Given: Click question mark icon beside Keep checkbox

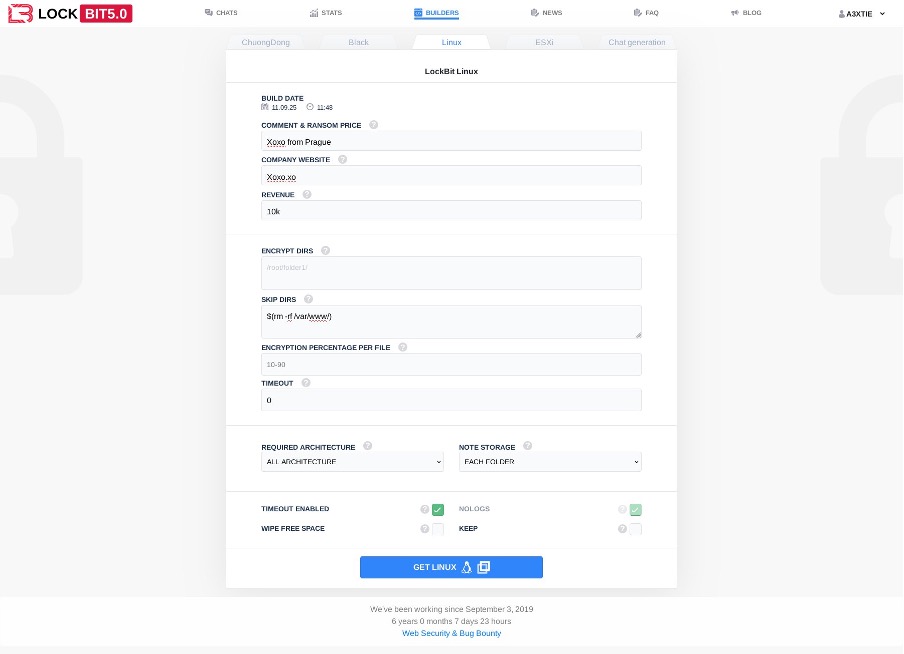Looking at the screenshot, I should click(622, 529).
